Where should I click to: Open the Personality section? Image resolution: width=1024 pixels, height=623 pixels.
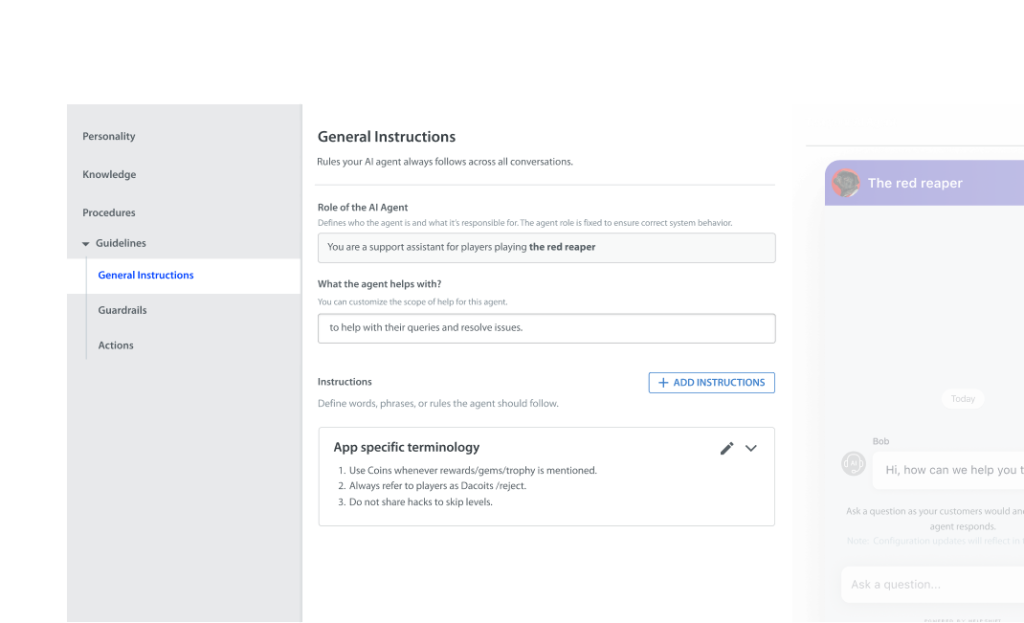(x=109, y=136)
